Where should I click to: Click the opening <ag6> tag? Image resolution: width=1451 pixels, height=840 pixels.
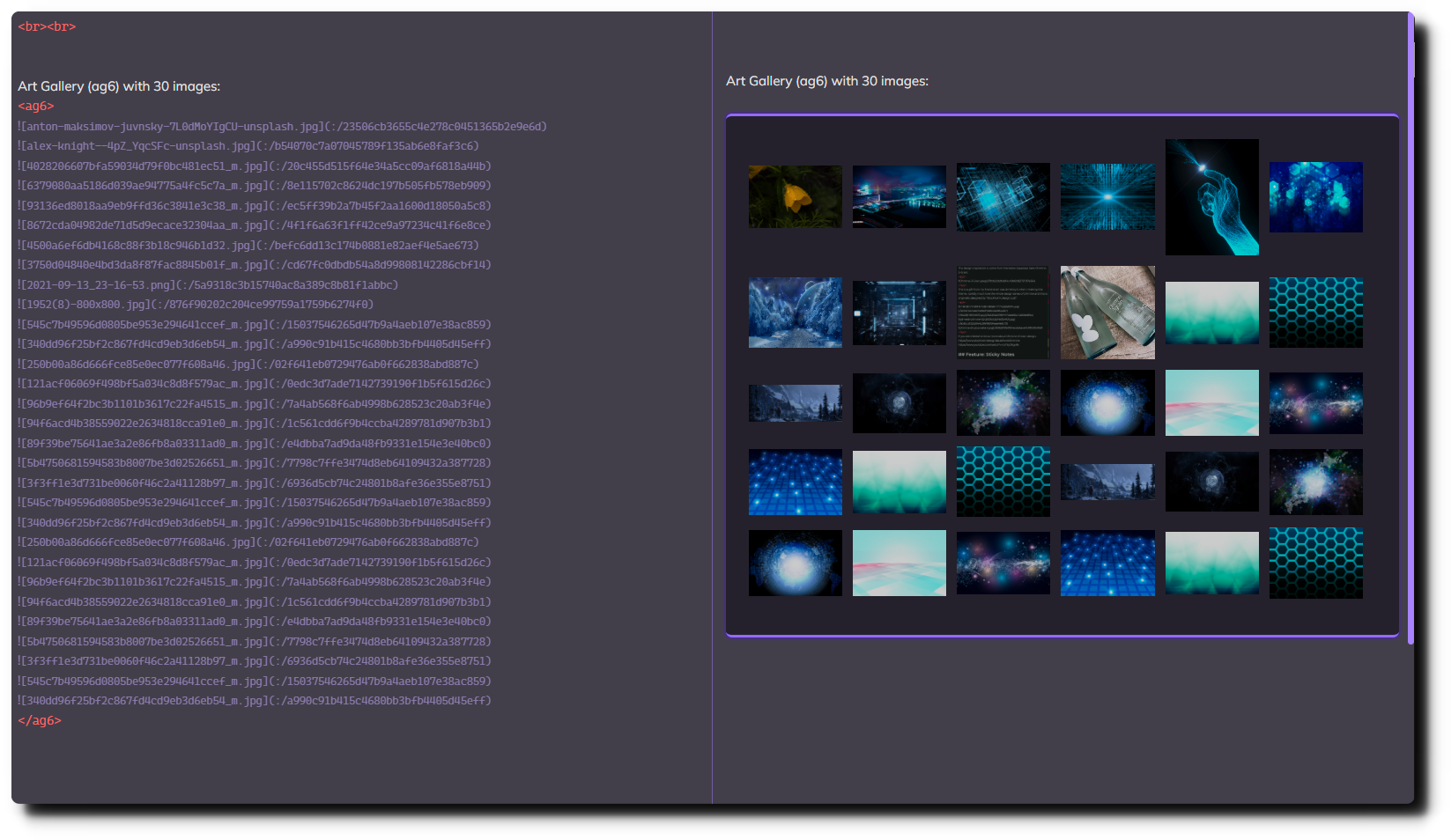tap(36, 107)
